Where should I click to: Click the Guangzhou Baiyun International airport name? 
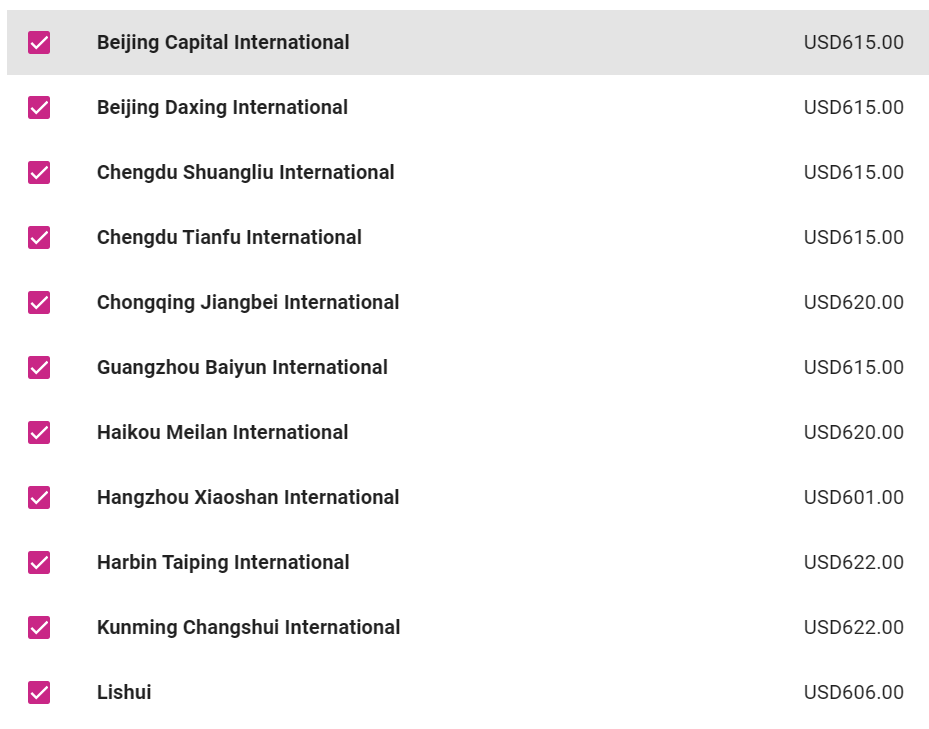(x=242, y=367)
